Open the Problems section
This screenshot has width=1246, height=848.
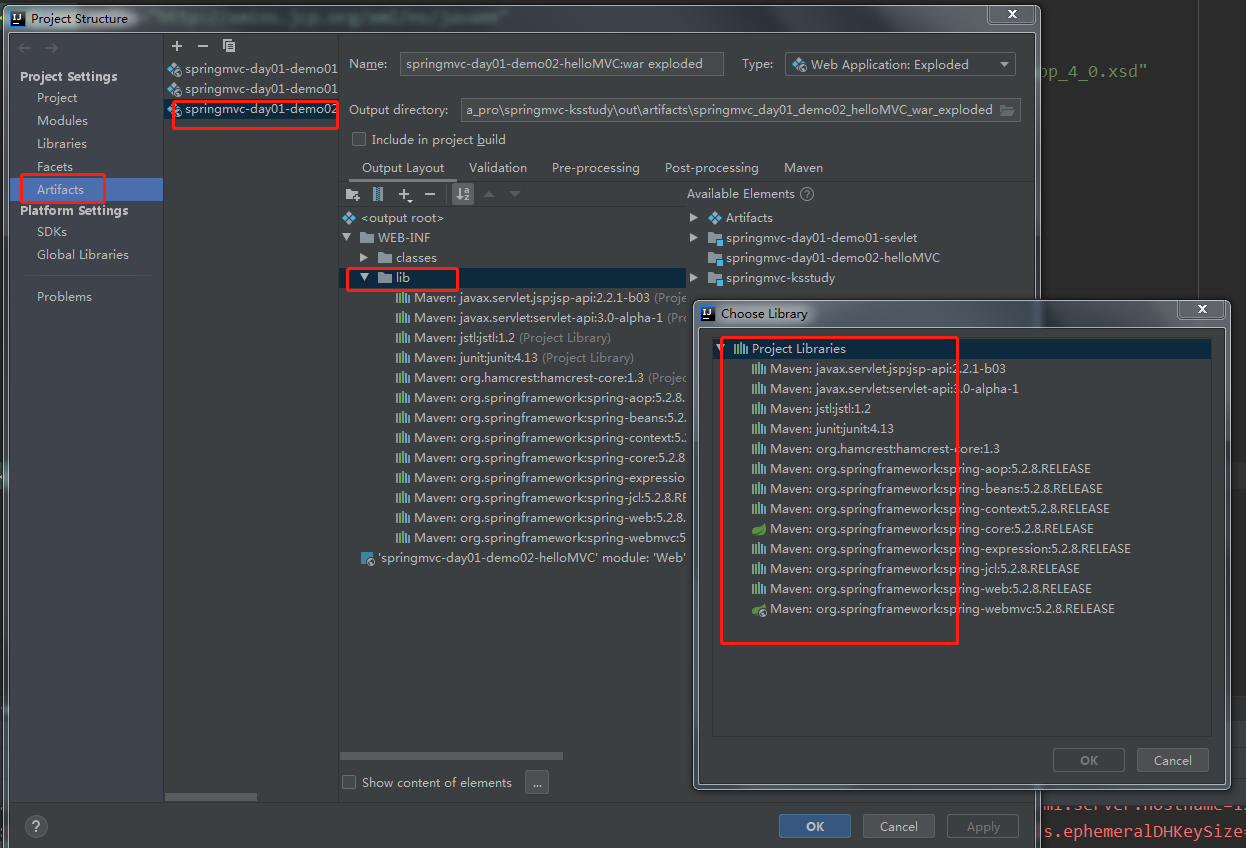click(x=64, y=297)
